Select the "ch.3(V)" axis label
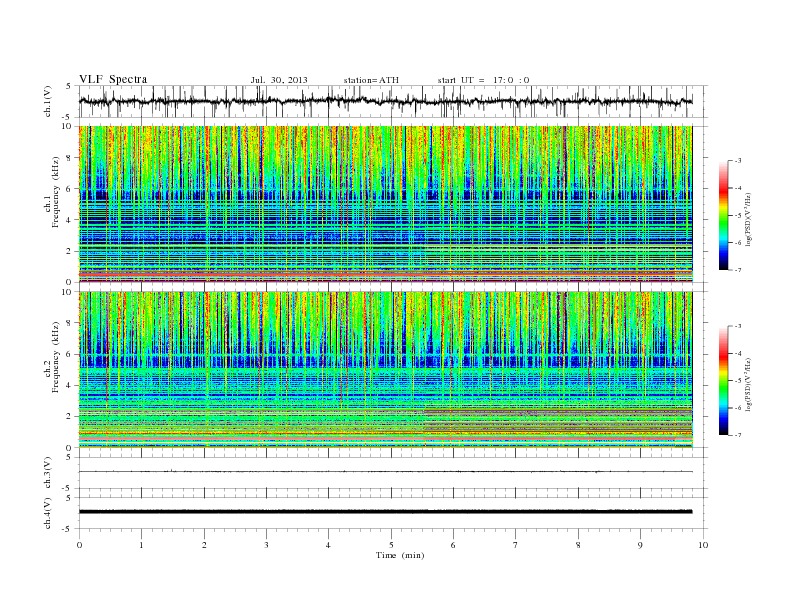This screenshot has height=612, width=792. tap(48, 473)
